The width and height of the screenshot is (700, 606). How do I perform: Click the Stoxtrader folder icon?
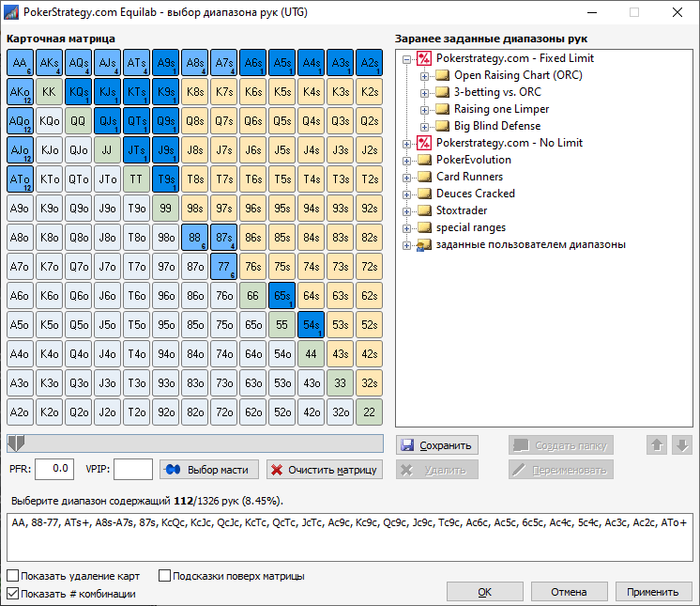[x=424, y=211]
